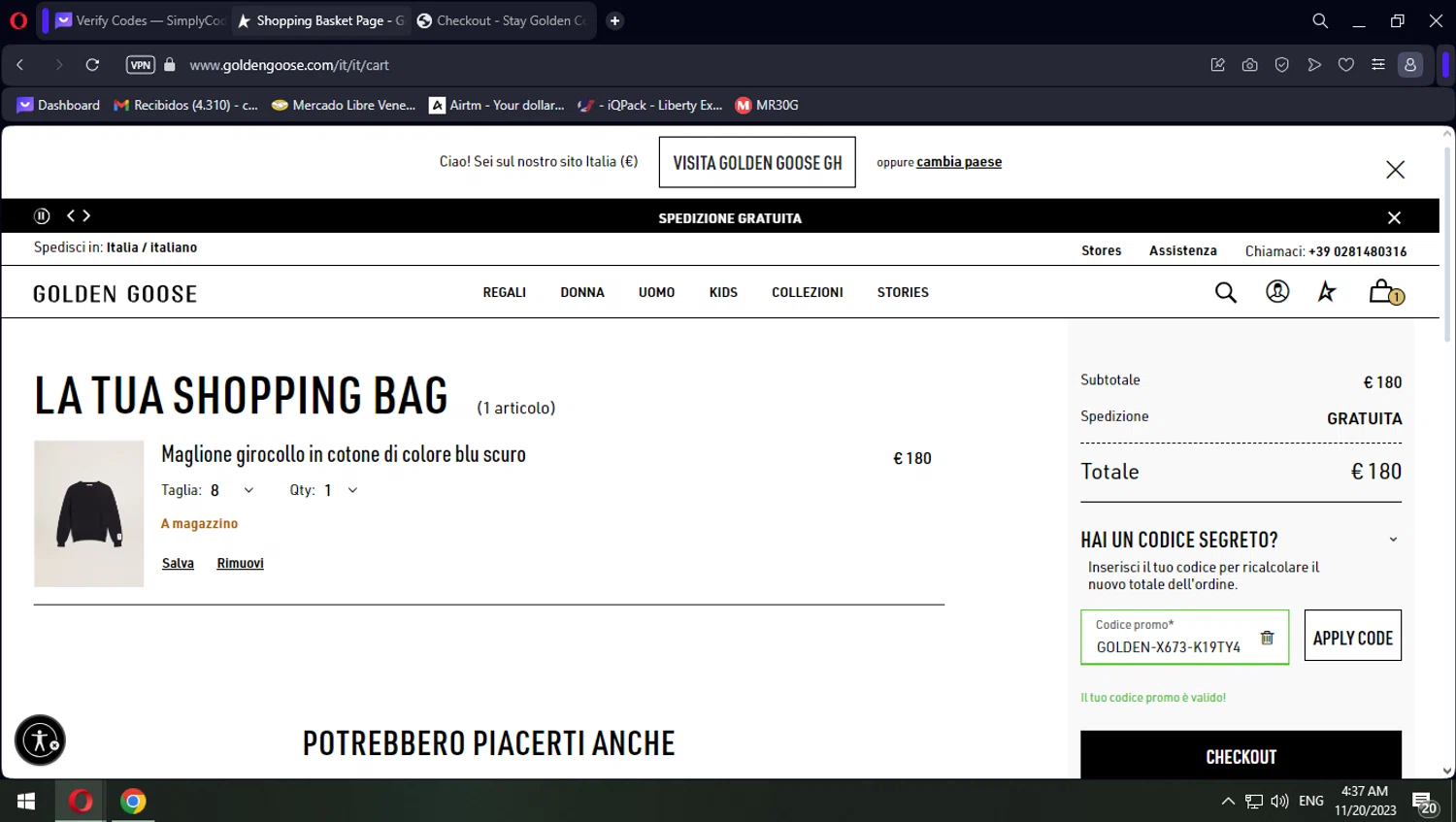Open the MR30G bookmark
The width and height of the screenshot is (1456, 822).
click(767, 105)
